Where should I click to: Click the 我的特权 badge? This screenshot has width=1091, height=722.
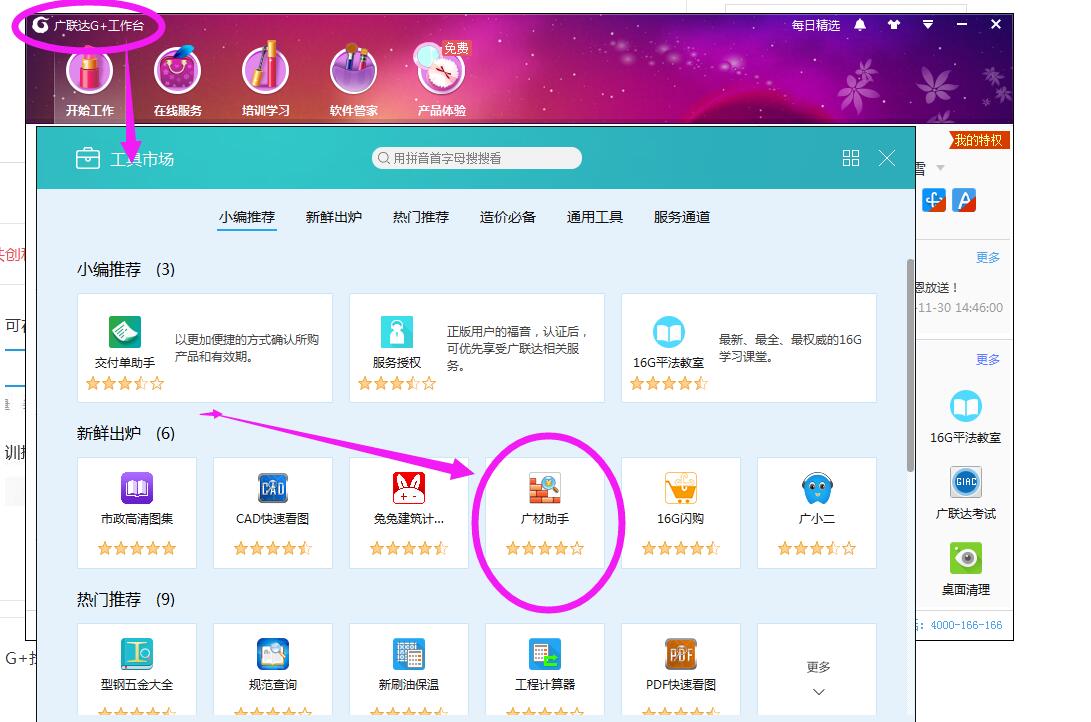[978, 141]
